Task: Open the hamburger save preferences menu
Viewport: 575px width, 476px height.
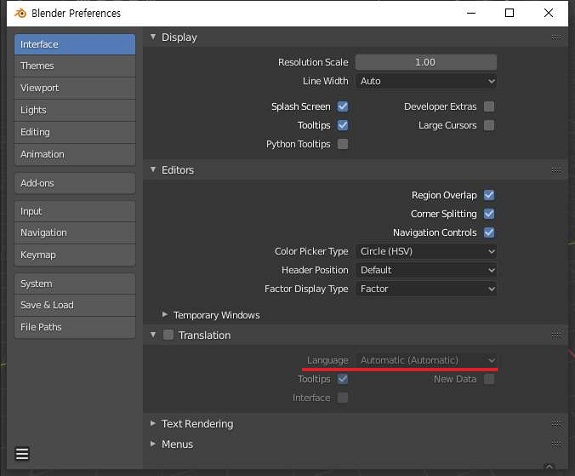Action: pos(22,454)
